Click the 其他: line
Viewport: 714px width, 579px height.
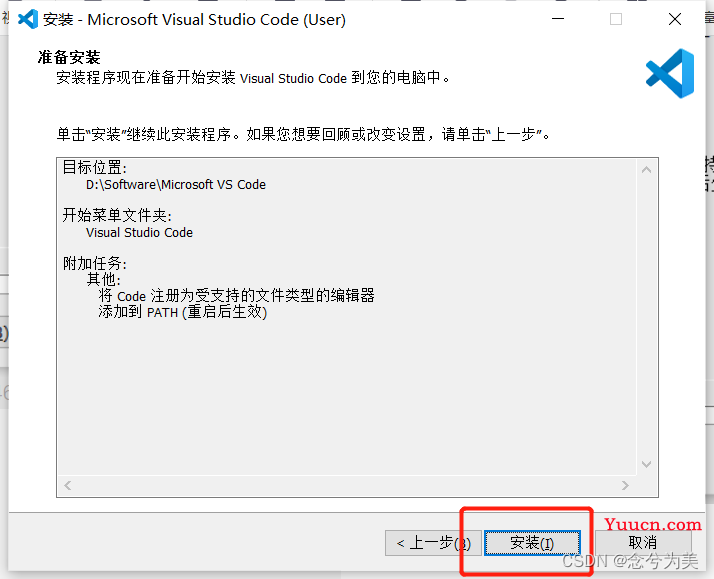[x=104, y=279]
